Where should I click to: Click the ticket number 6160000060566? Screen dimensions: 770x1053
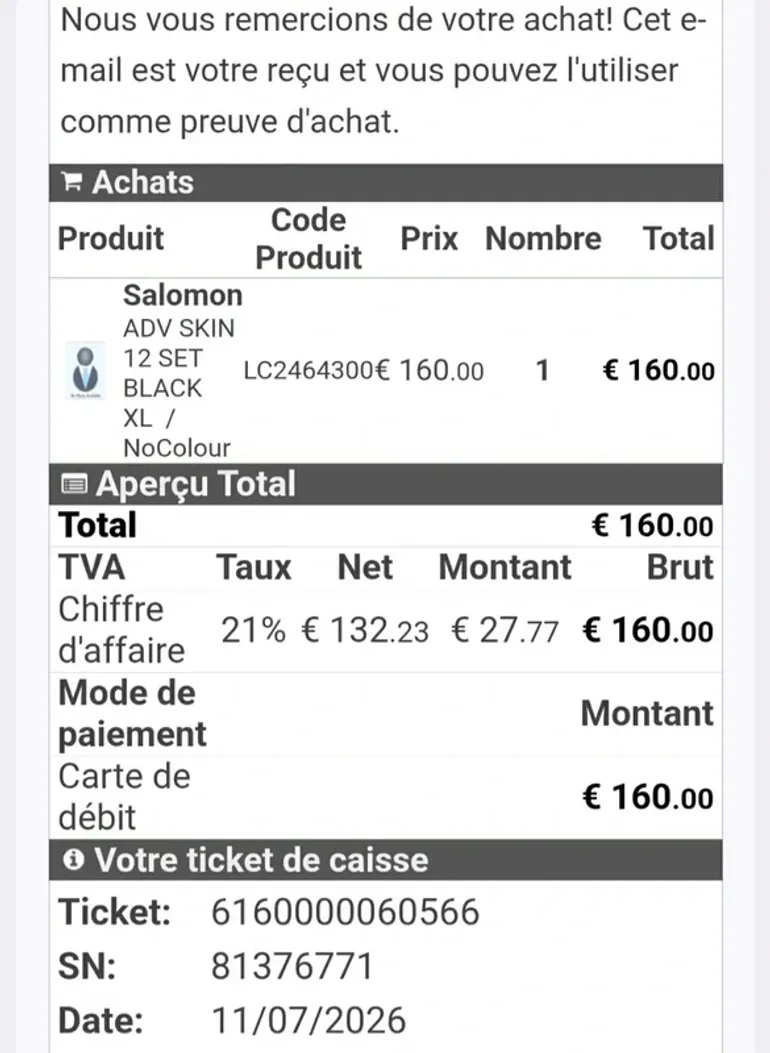[345, 912]
